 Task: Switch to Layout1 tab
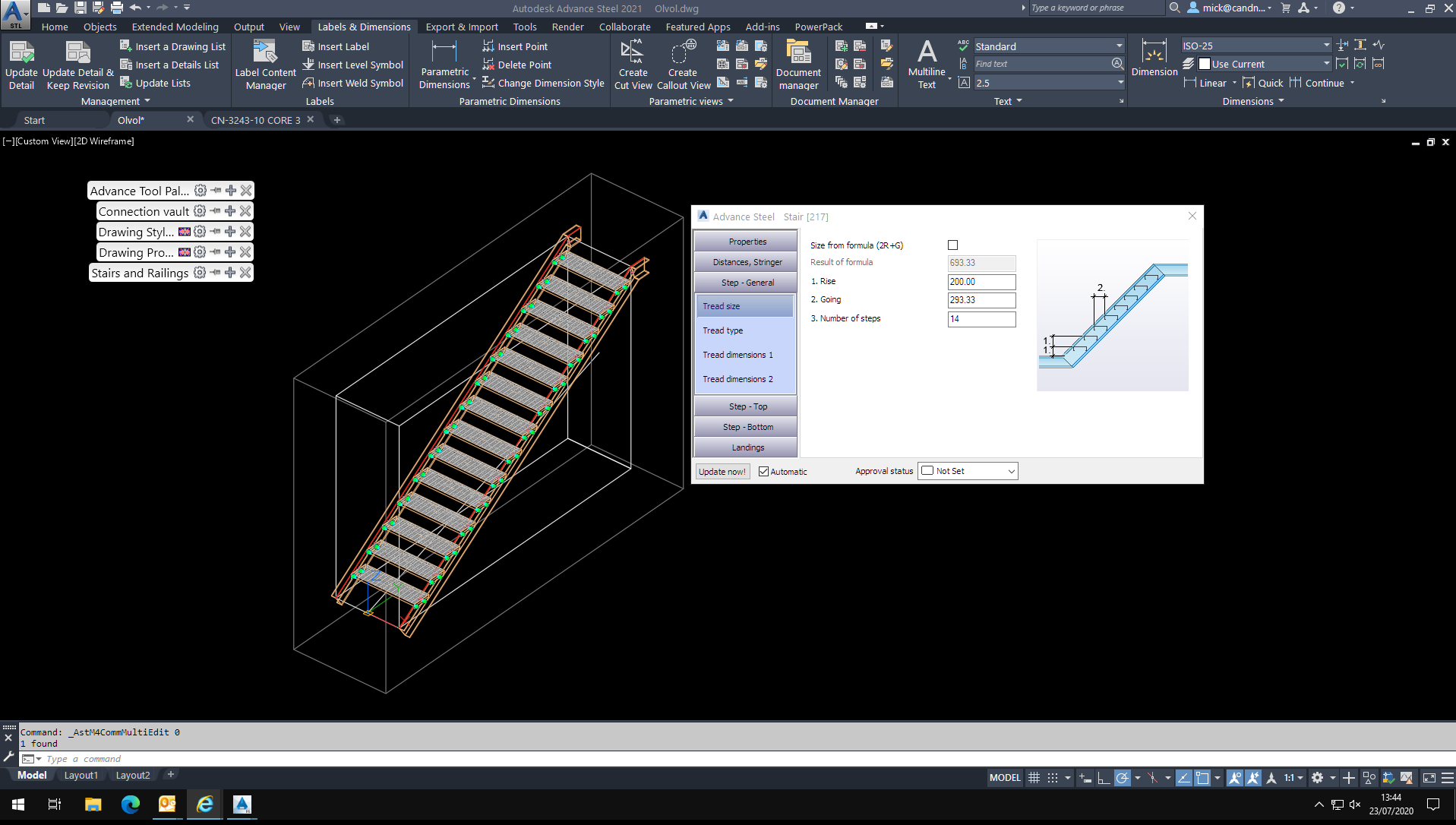click(81, 775)
